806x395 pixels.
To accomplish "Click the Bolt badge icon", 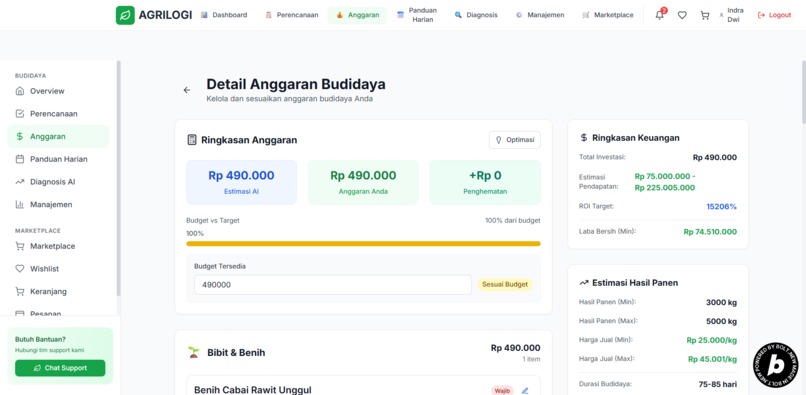I will [775, 365].
